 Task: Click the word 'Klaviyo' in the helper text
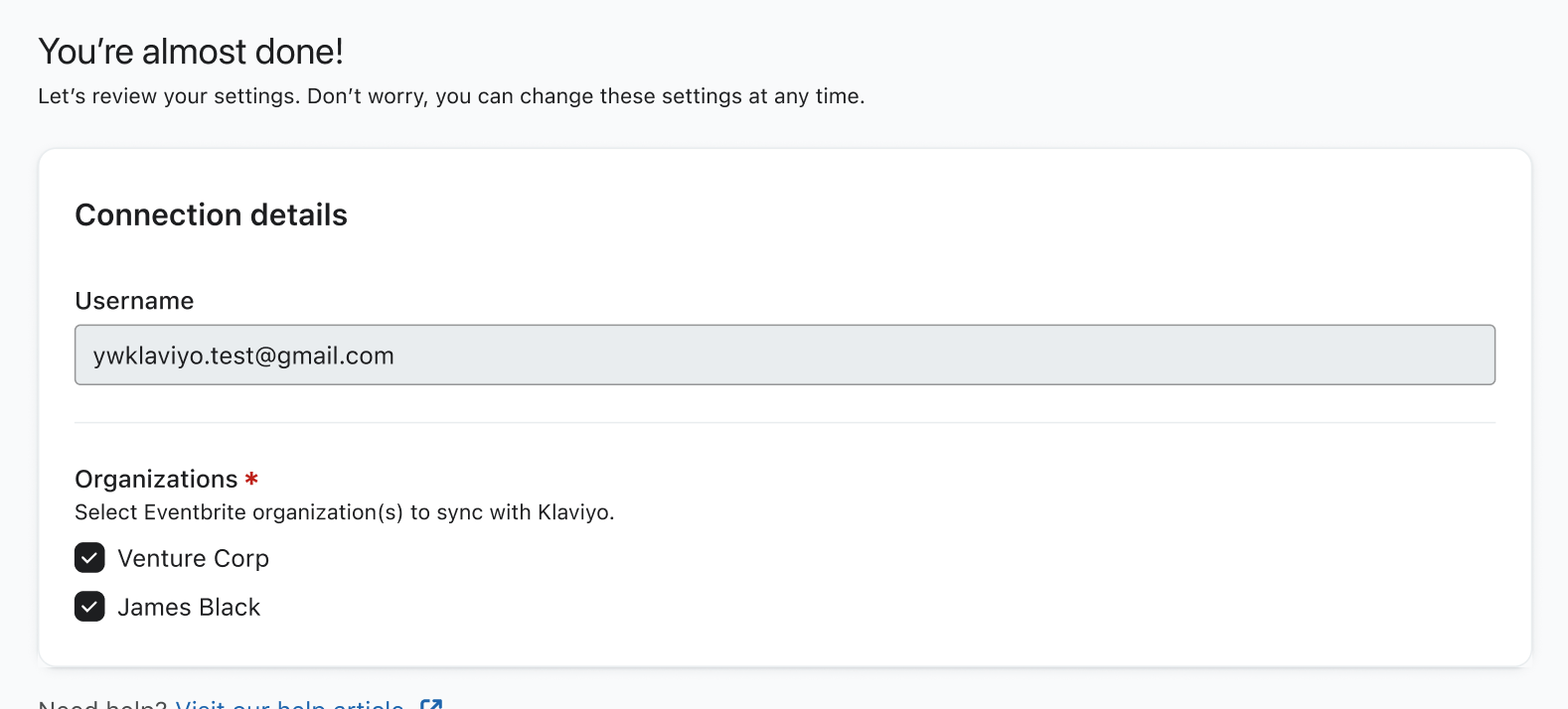[573, 512]
